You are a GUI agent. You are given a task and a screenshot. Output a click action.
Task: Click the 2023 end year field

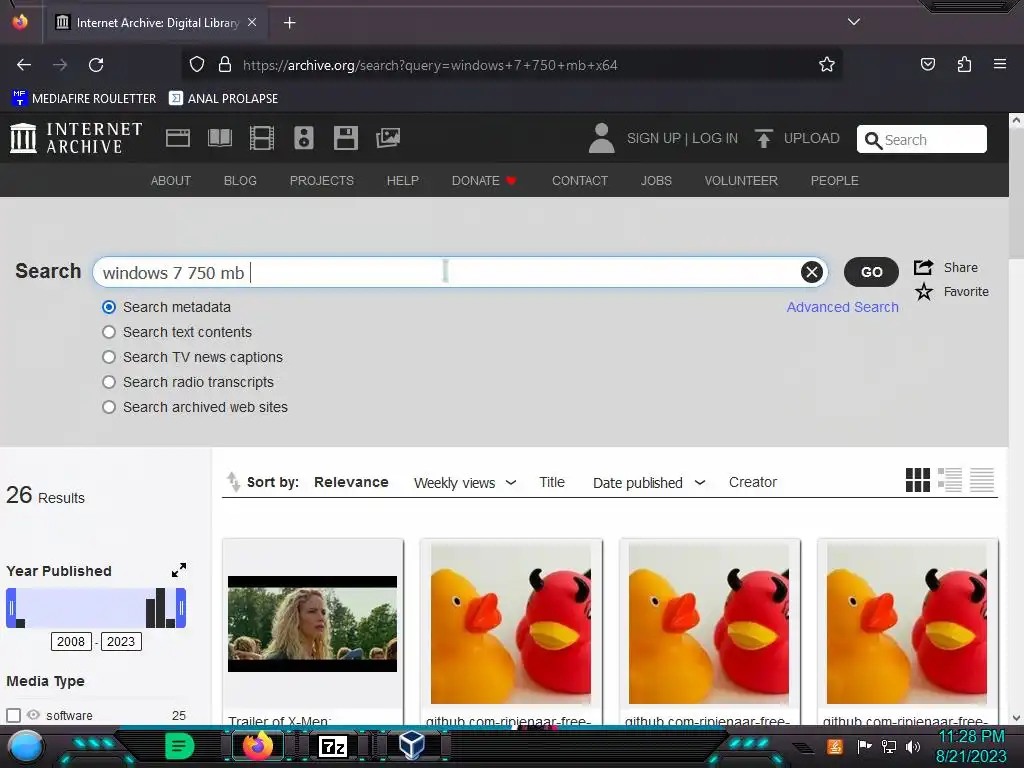click(x=121, y=641)
